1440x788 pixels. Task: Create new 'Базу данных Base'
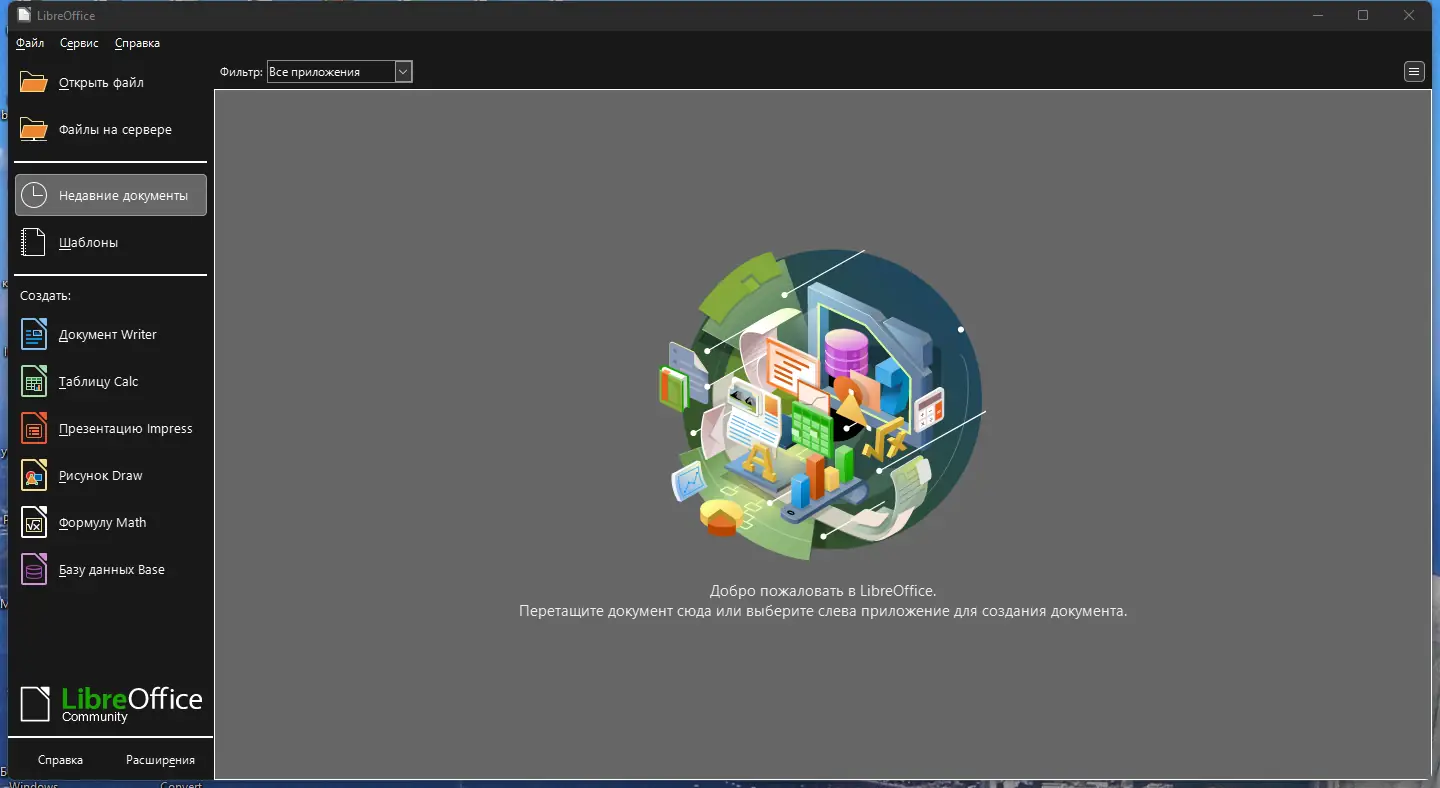[x=111, y=570]
